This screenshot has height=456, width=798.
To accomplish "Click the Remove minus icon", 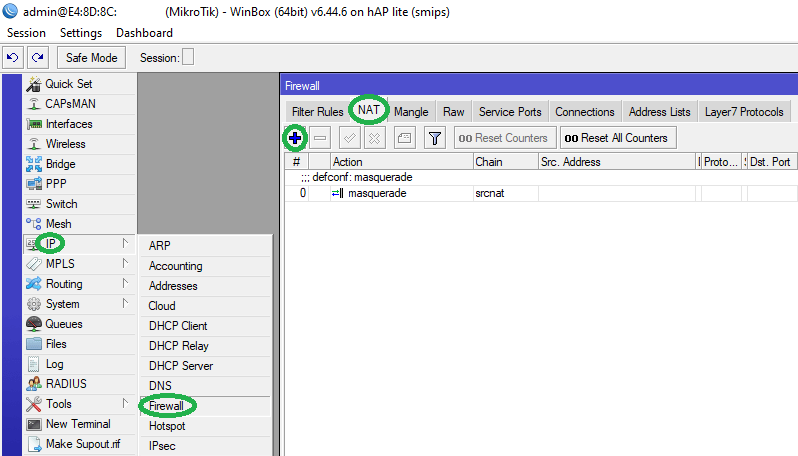I will click(320, 138).
